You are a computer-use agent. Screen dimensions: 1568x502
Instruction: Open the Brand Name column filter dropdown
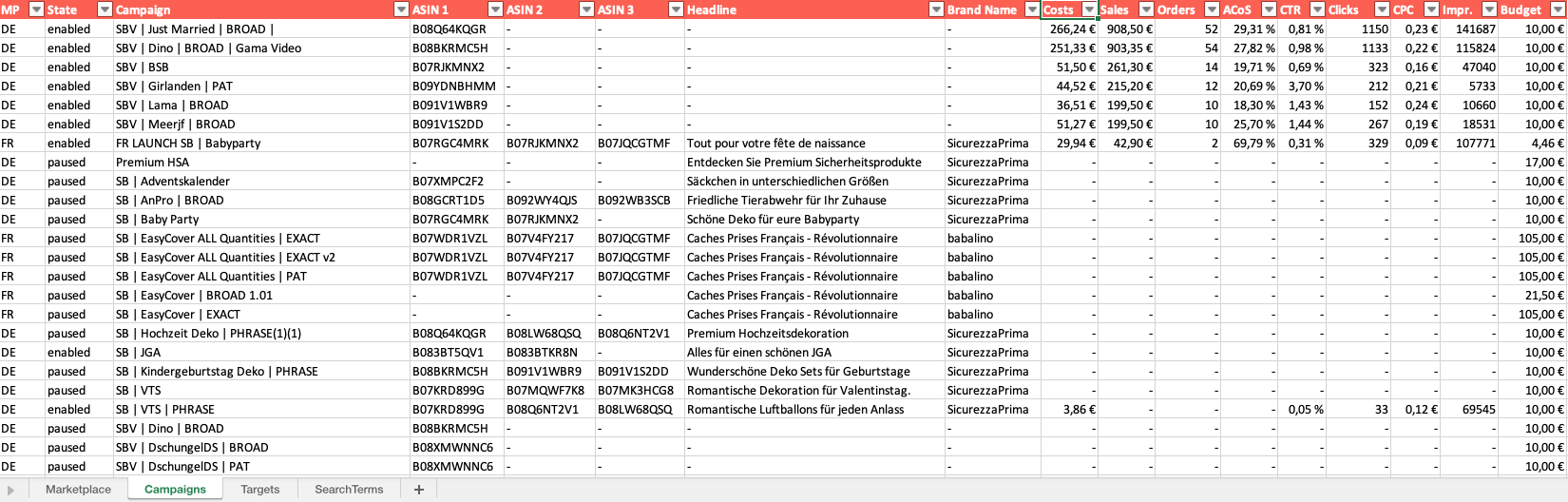tap(1032, 10)
